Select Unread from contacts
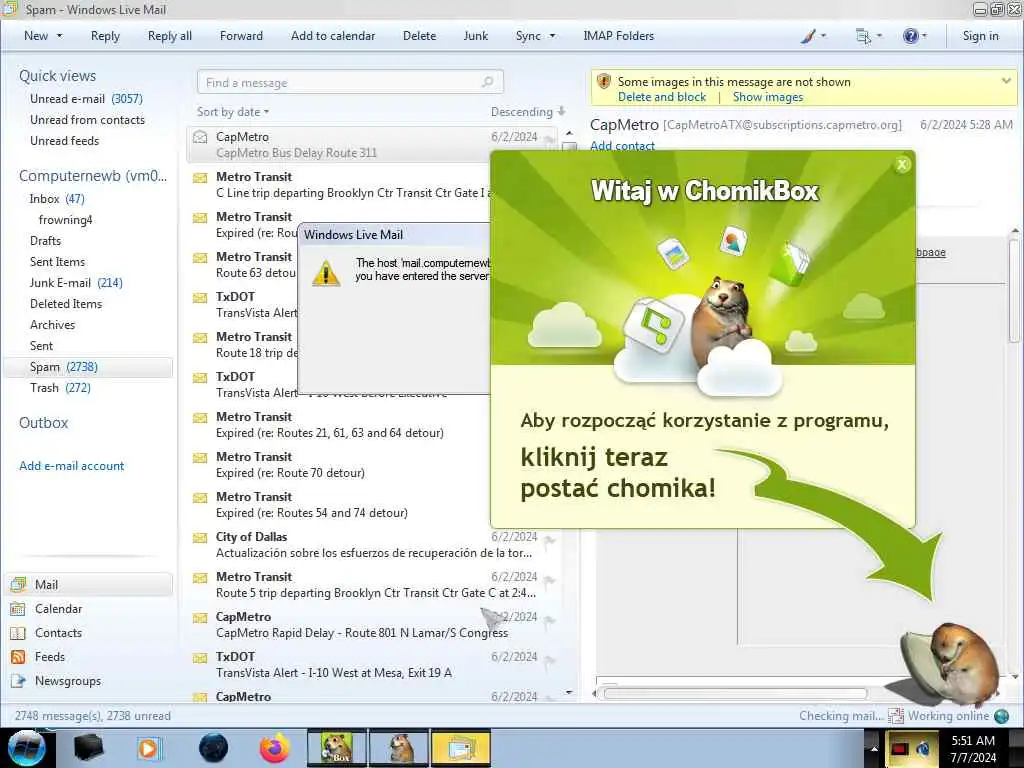This screenshot has width=1024, height=768. coord(88,120)
